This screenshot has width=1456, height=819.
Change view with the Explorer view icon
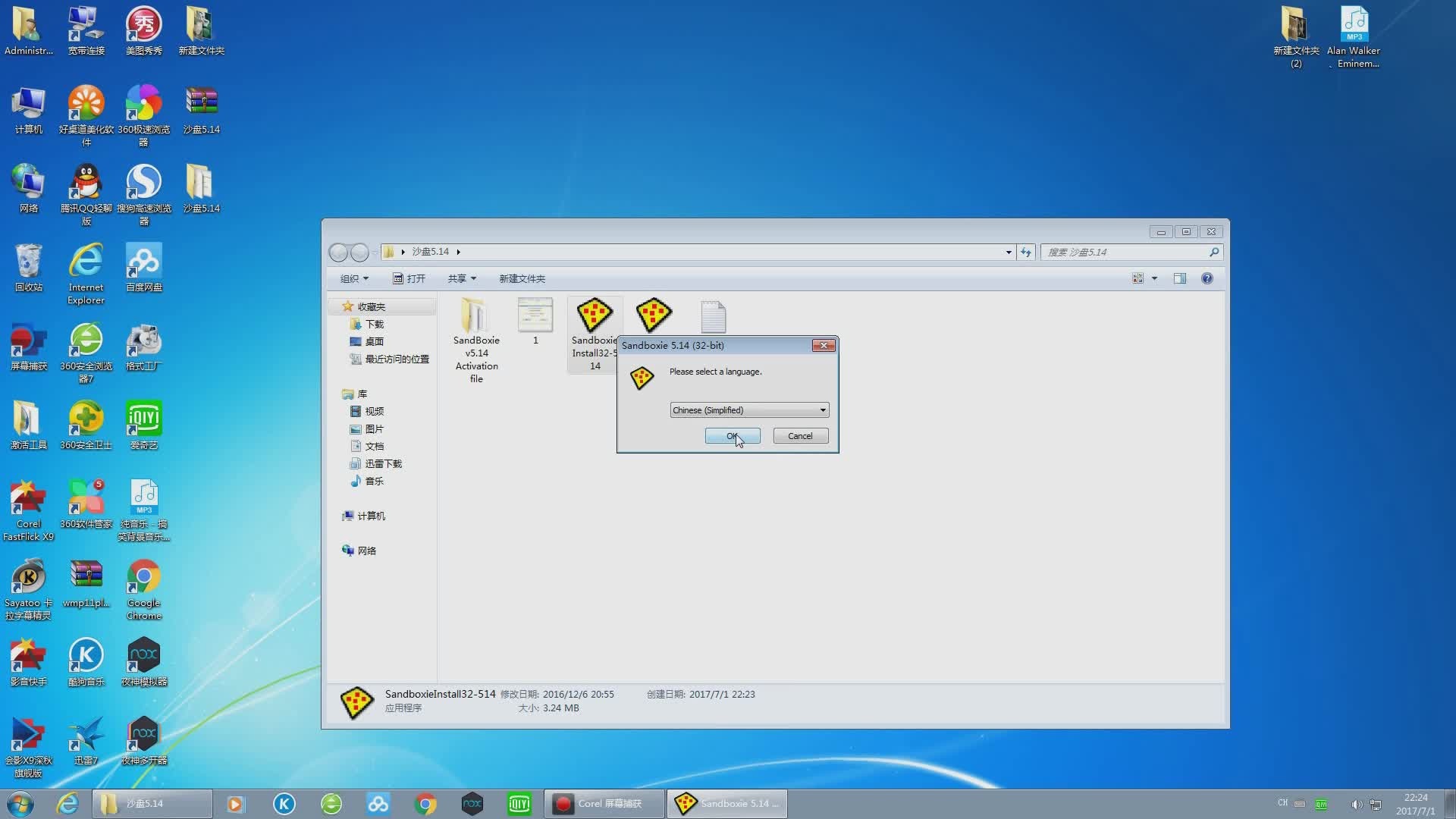(x=1137, y=278)
